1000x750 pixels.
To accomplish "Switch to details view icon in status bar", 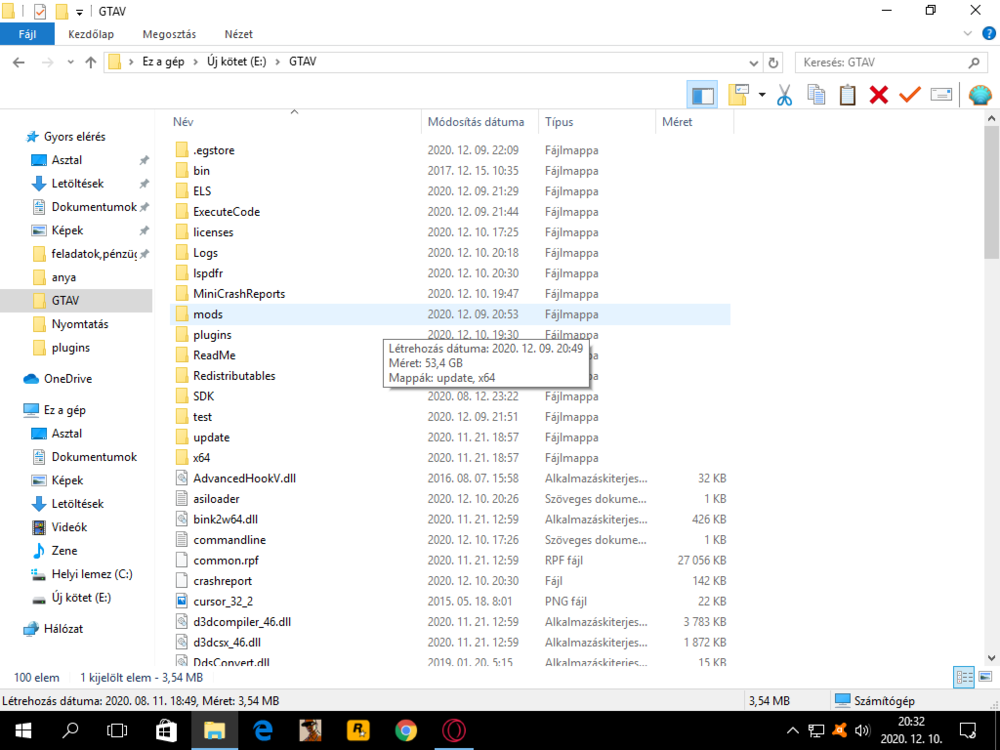I will tap(963, 677).
